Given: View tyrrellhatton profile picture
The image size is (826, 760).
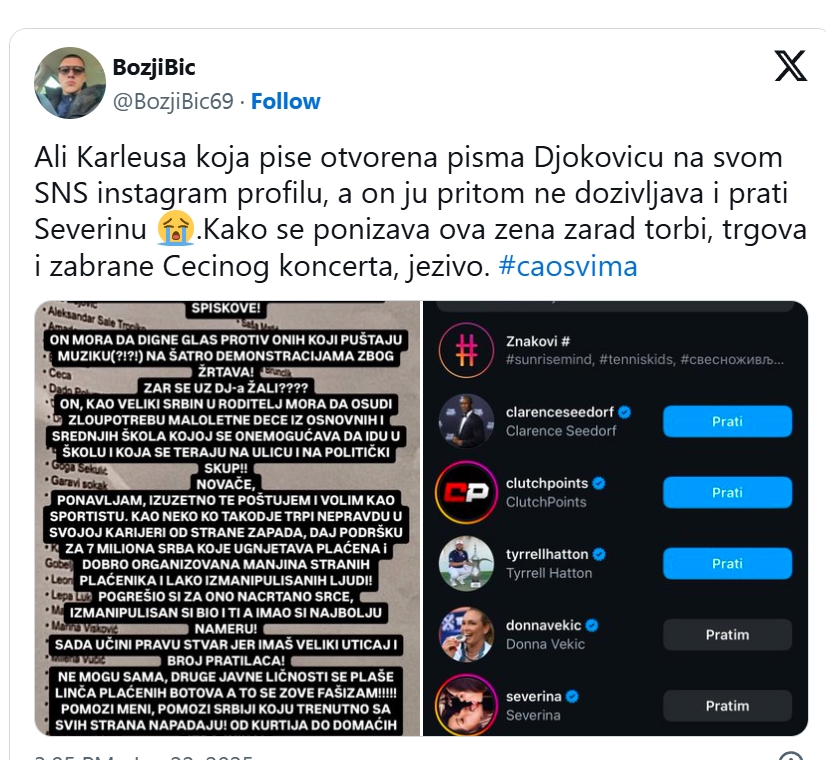Looking at the screenshot, I should point(466,563).
